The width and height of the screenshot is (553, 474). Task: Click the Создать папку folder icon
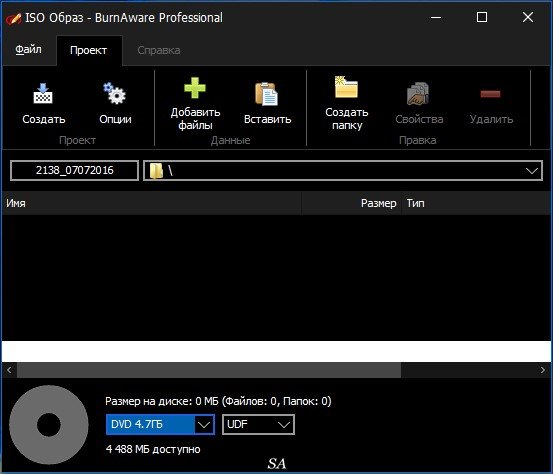click(x=346, y=87)
